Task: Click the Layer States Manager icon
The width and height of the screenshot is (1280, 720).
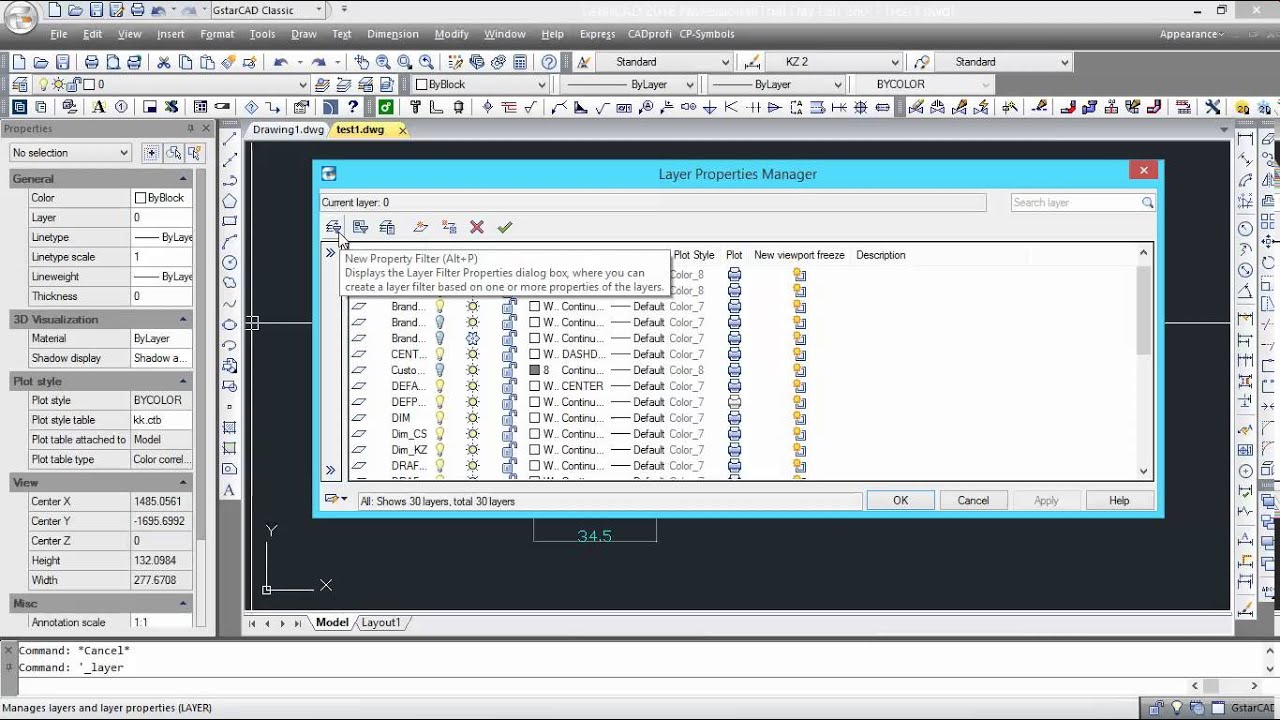Action: (x=387, y=227)
